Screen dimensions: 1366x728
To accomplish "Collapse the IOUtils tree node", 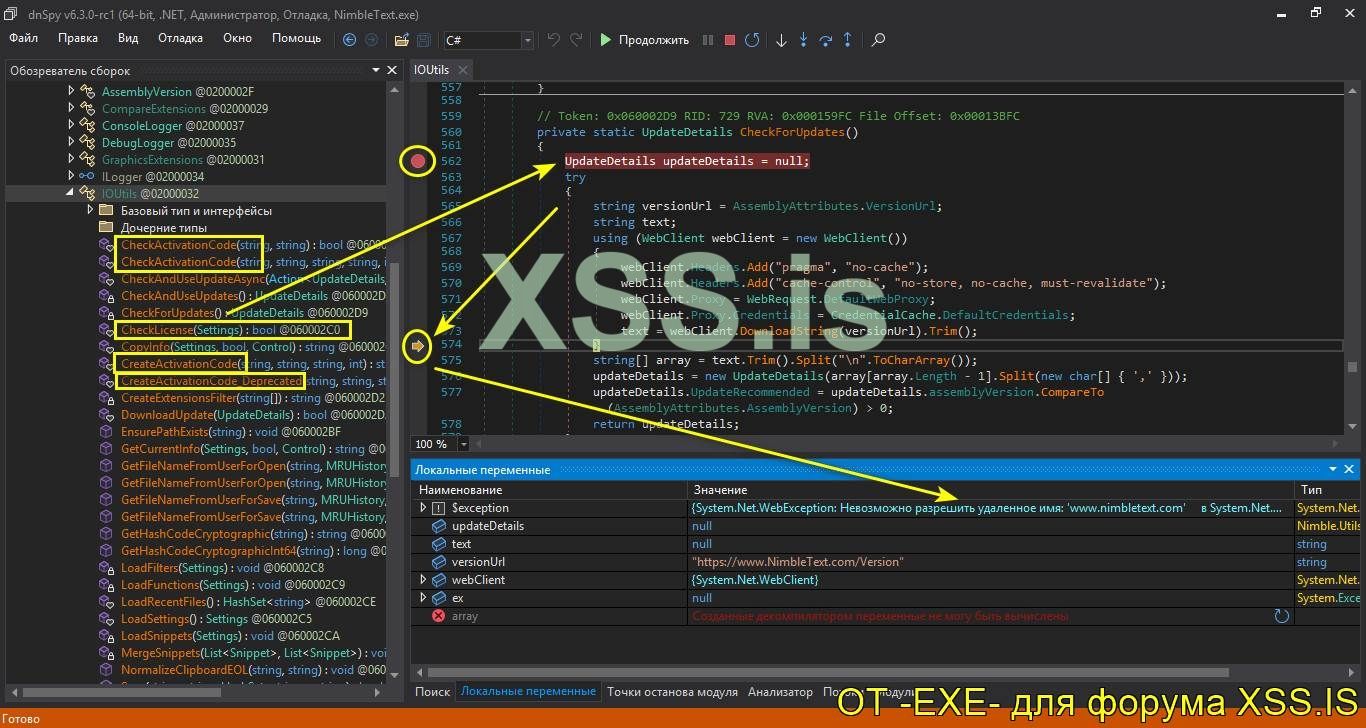I will pyautogui.click(x=70, y=193).
